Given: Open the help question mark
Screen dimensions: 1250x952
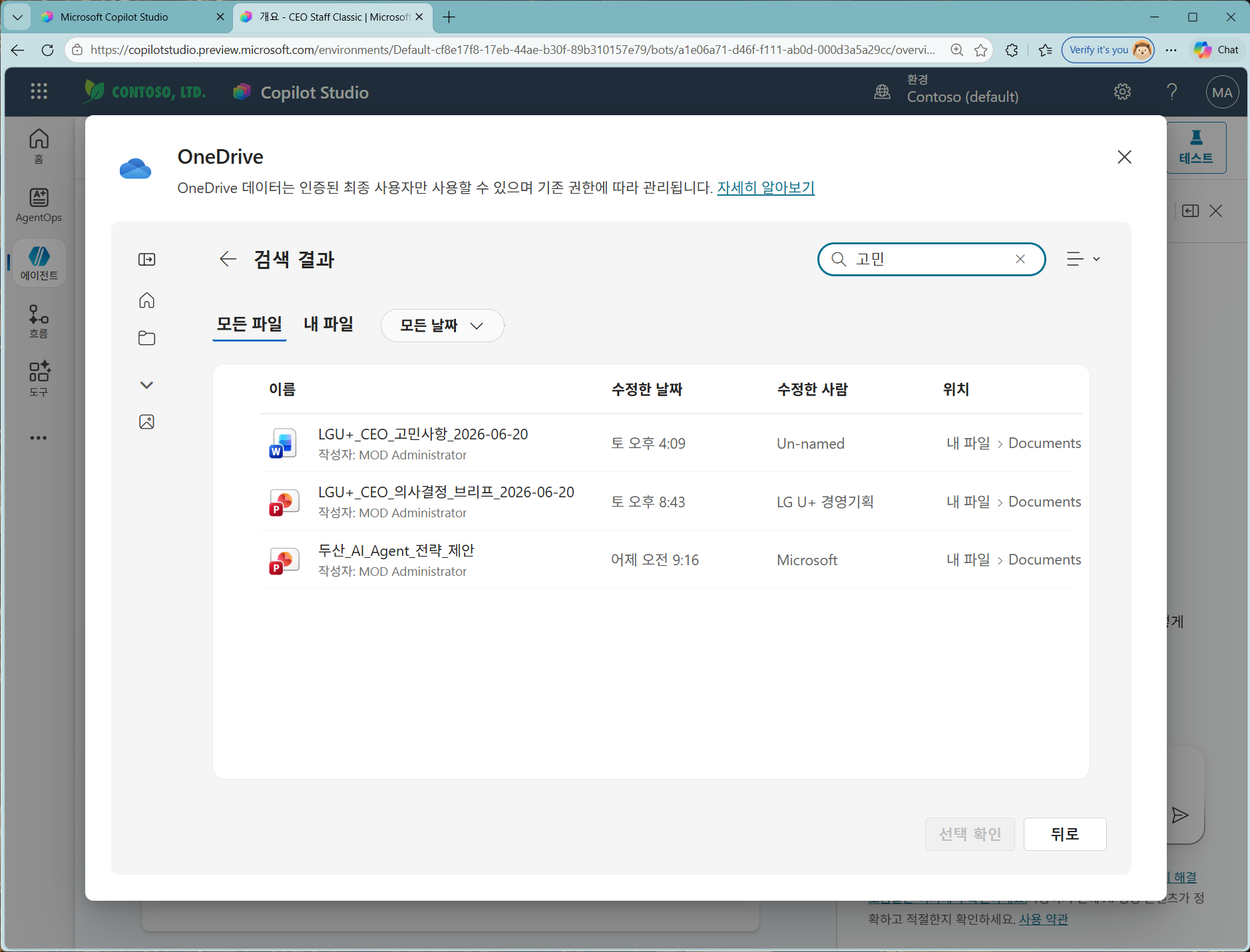Looking at the screenshot, I should point(1172,92).
